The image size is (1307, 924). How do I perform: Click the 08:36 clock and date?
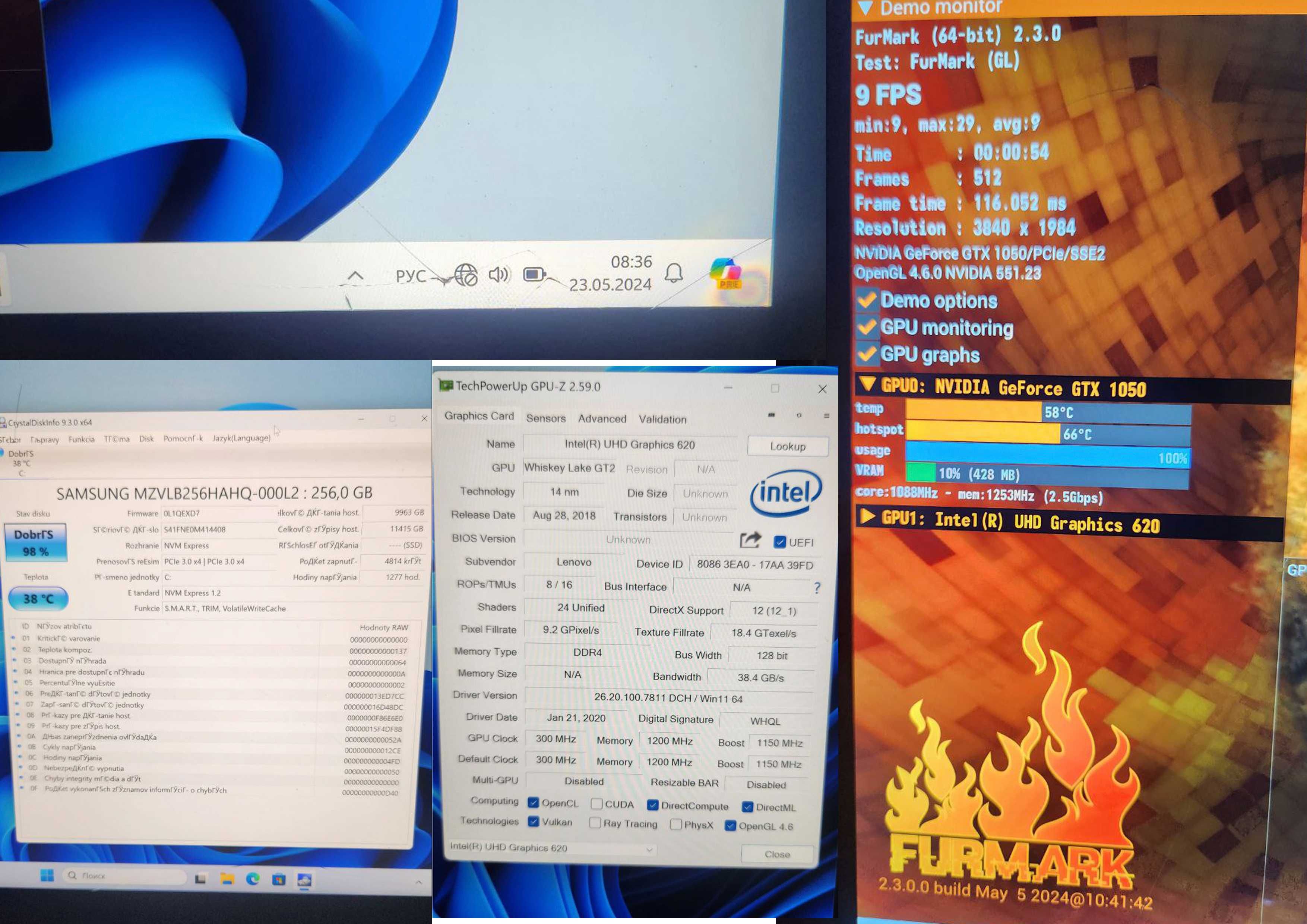click(x=611, y=273)
